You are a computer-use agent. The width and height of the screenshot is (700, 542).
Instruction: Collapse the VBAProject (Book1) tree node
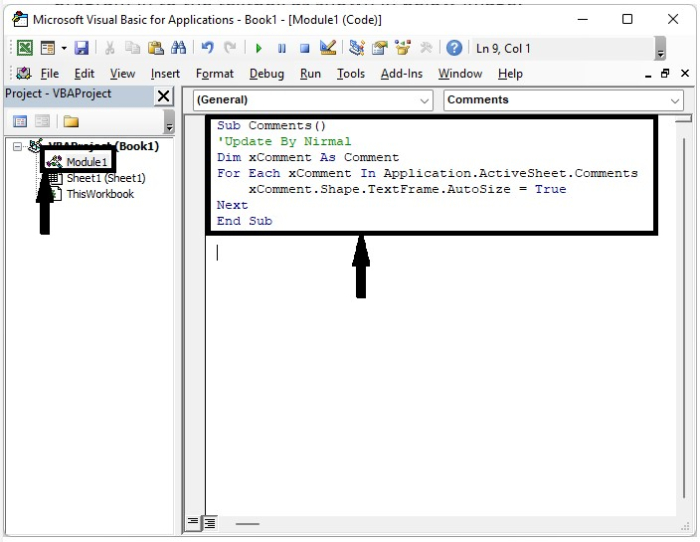(x=17, y=146)
